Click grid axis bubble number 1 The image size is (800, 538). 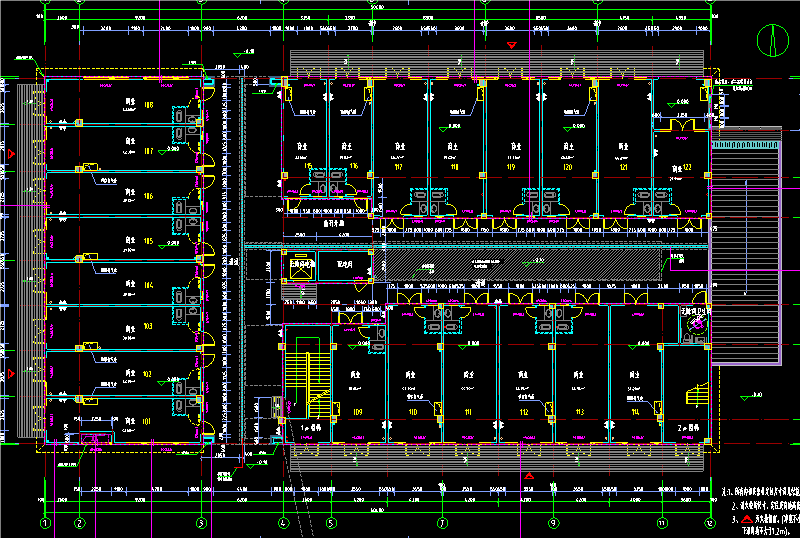(45, 523)
